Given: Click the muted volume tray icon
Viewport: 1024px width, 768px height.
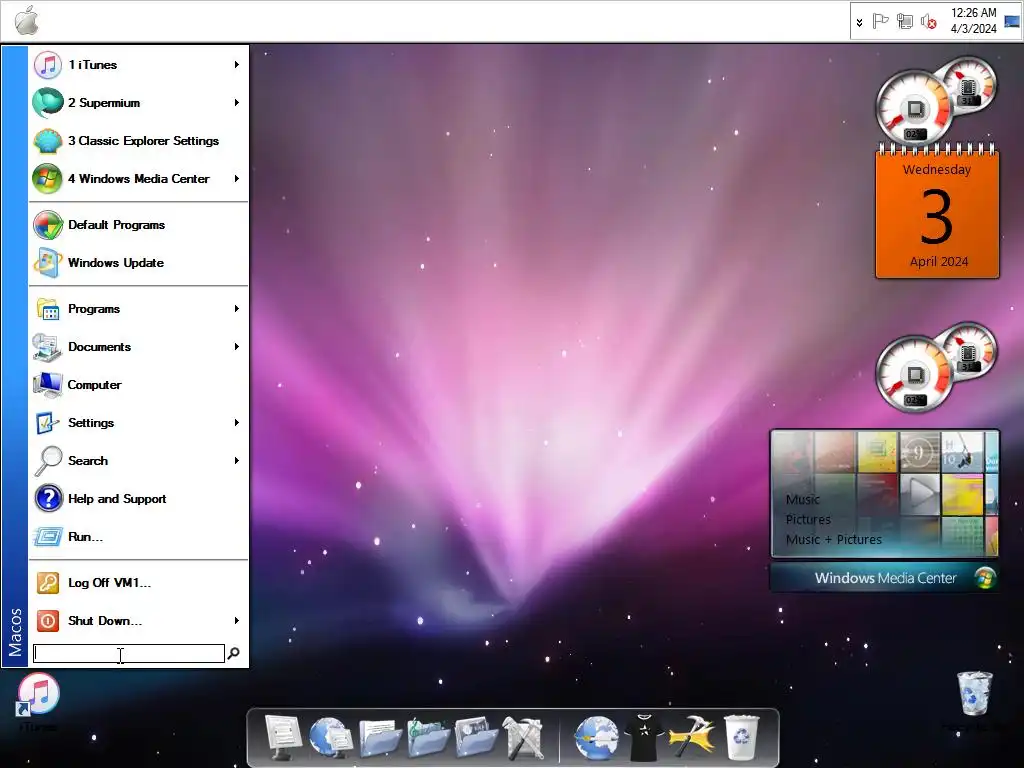Looking at the screenshot, I should click(928, 22).
